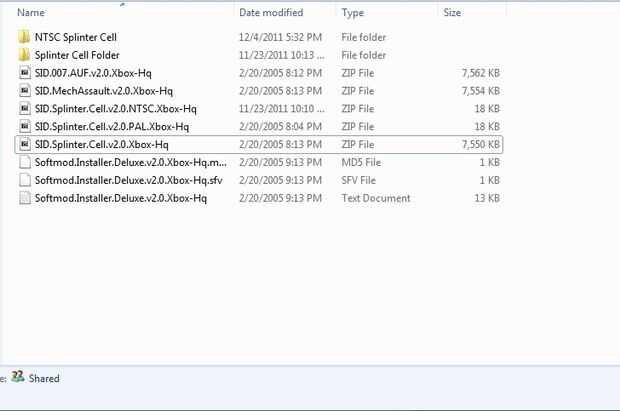Click the NTSC Splinter Cell folder icon
Screen dimensions: 620x411
pyautogui.click(x=25, y=37)
